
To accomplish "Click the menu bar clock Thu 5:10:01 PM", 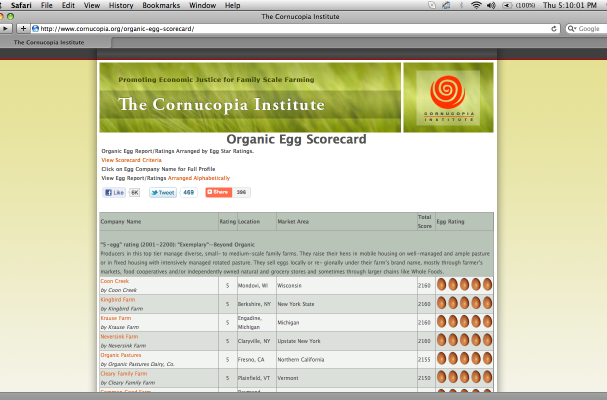I will [569, 5].
